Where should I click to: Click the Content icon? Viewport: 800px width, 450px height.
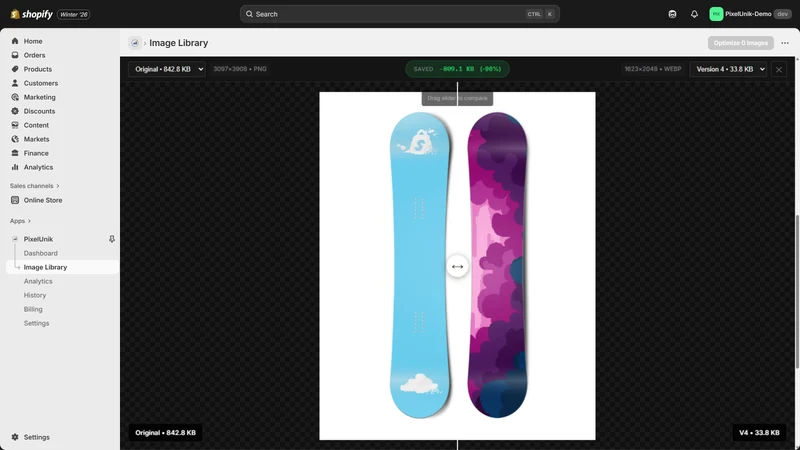15,125
